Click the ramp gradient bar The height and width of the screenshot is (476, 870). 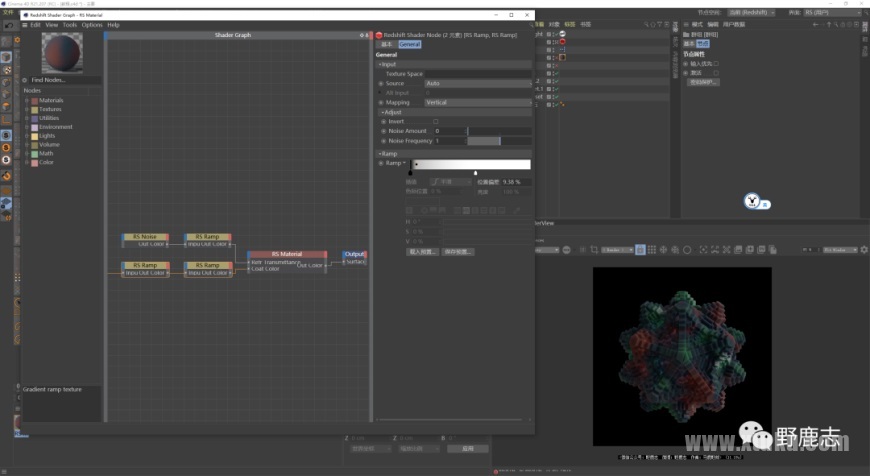pos(471,164)
